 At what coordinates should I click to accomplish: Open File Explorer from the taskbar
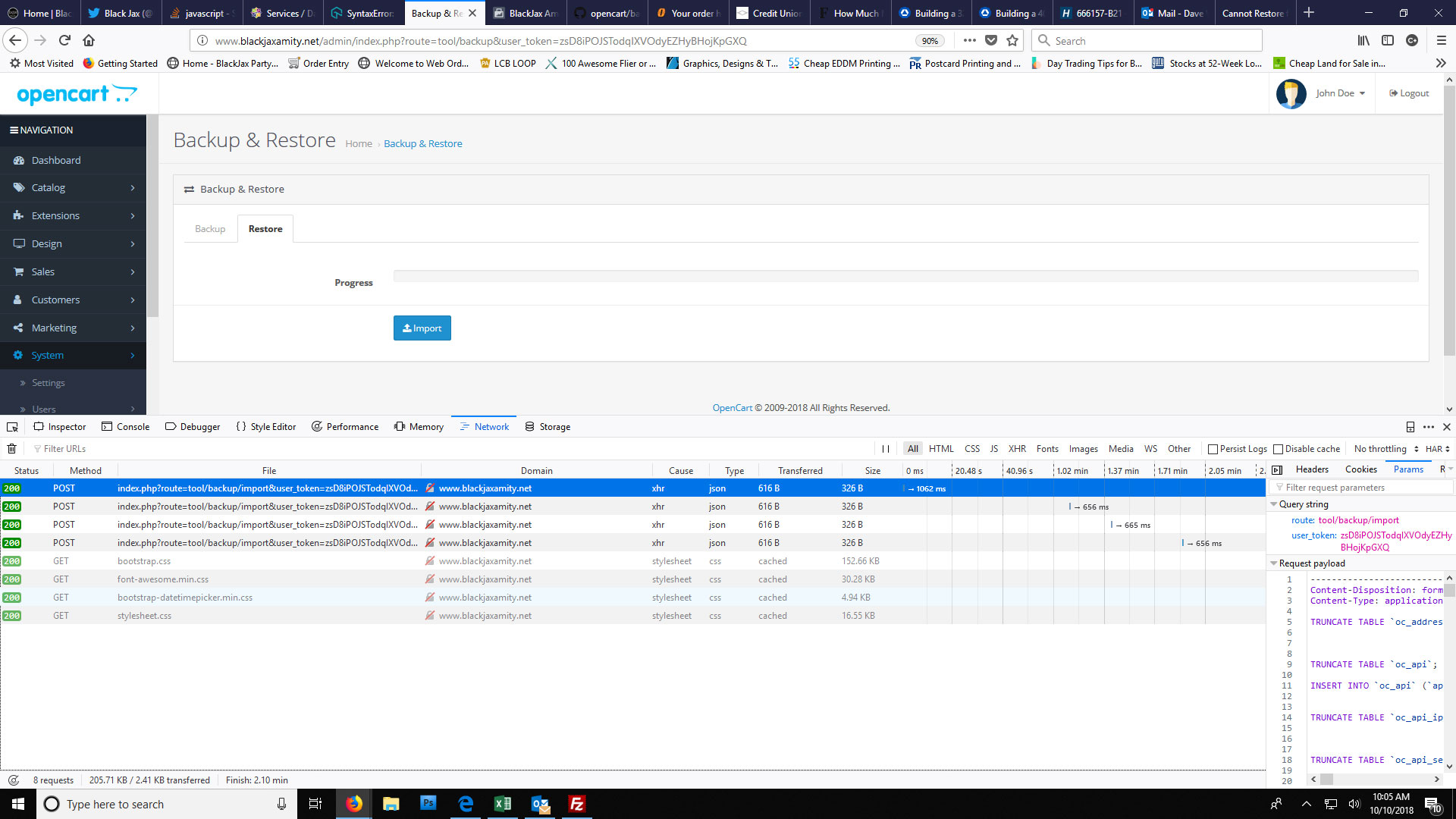[391, 804]
